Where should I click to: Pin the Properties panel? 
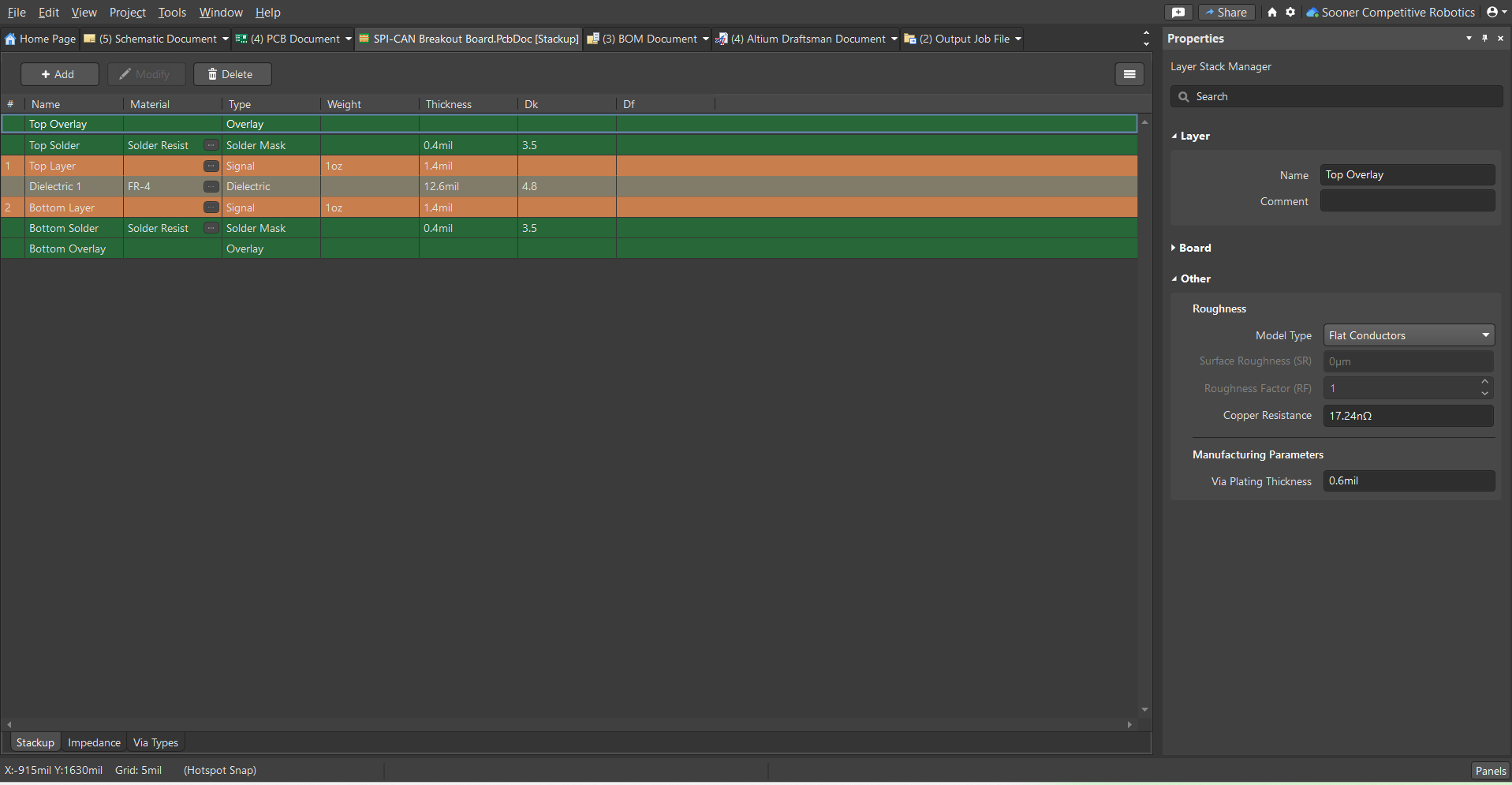tap(1484, 38)
